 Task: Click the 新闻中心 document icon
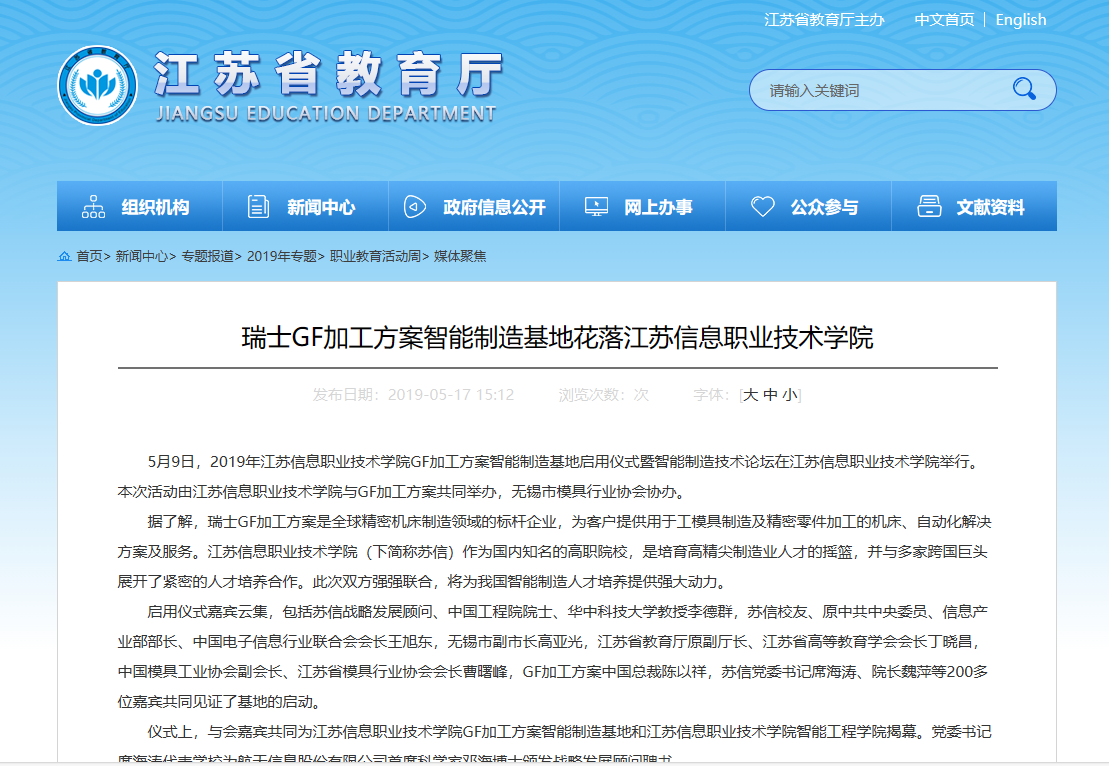coord(258,207)
